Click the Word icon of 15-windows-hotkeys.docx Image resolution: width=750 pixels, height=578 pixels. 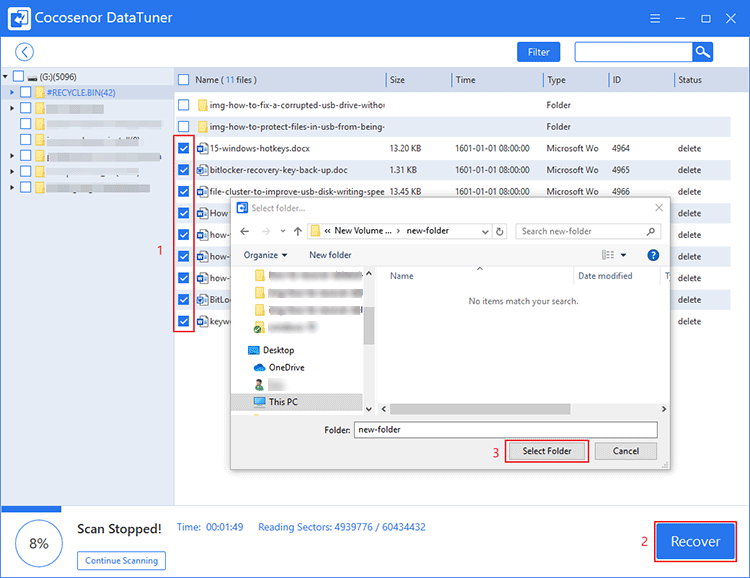[x=202, y=148]
